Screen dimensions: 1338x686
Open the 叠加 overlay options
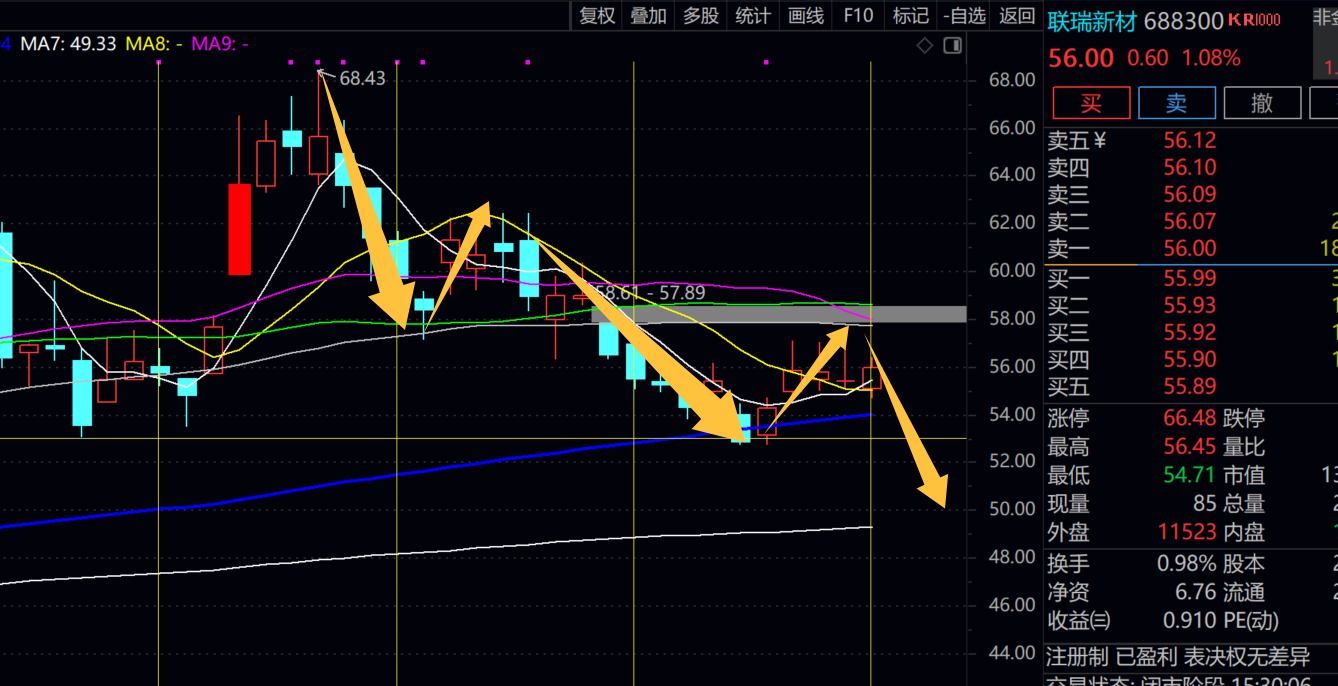pyautogui.click(x=648, y=16)
